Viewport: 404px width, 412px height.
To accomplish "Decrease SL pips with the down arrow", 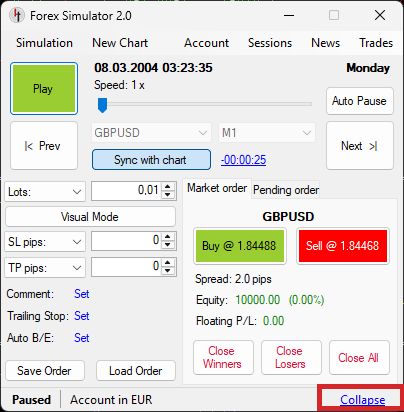I will click(x=168, y=245).
